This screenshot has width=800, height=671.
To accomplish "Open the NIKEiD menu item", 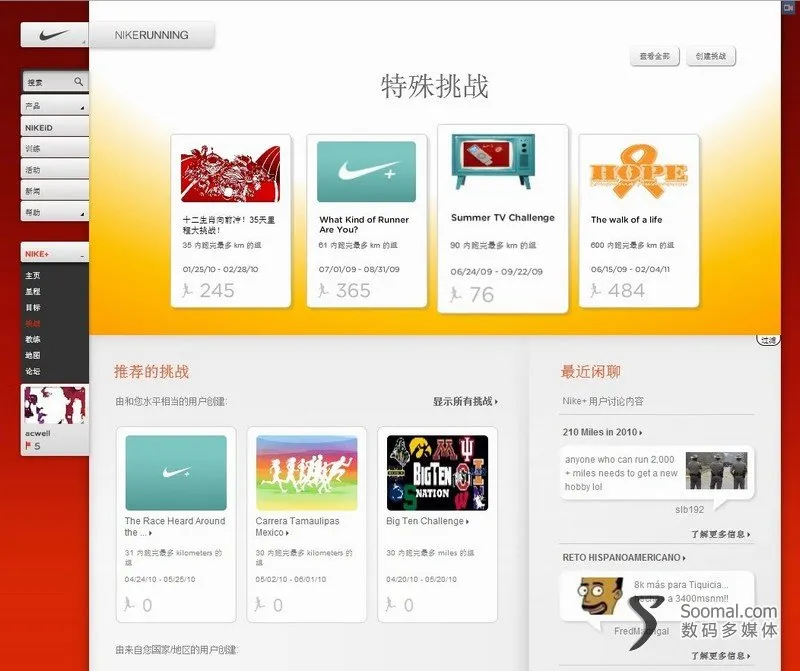I will tap(55, 128).
